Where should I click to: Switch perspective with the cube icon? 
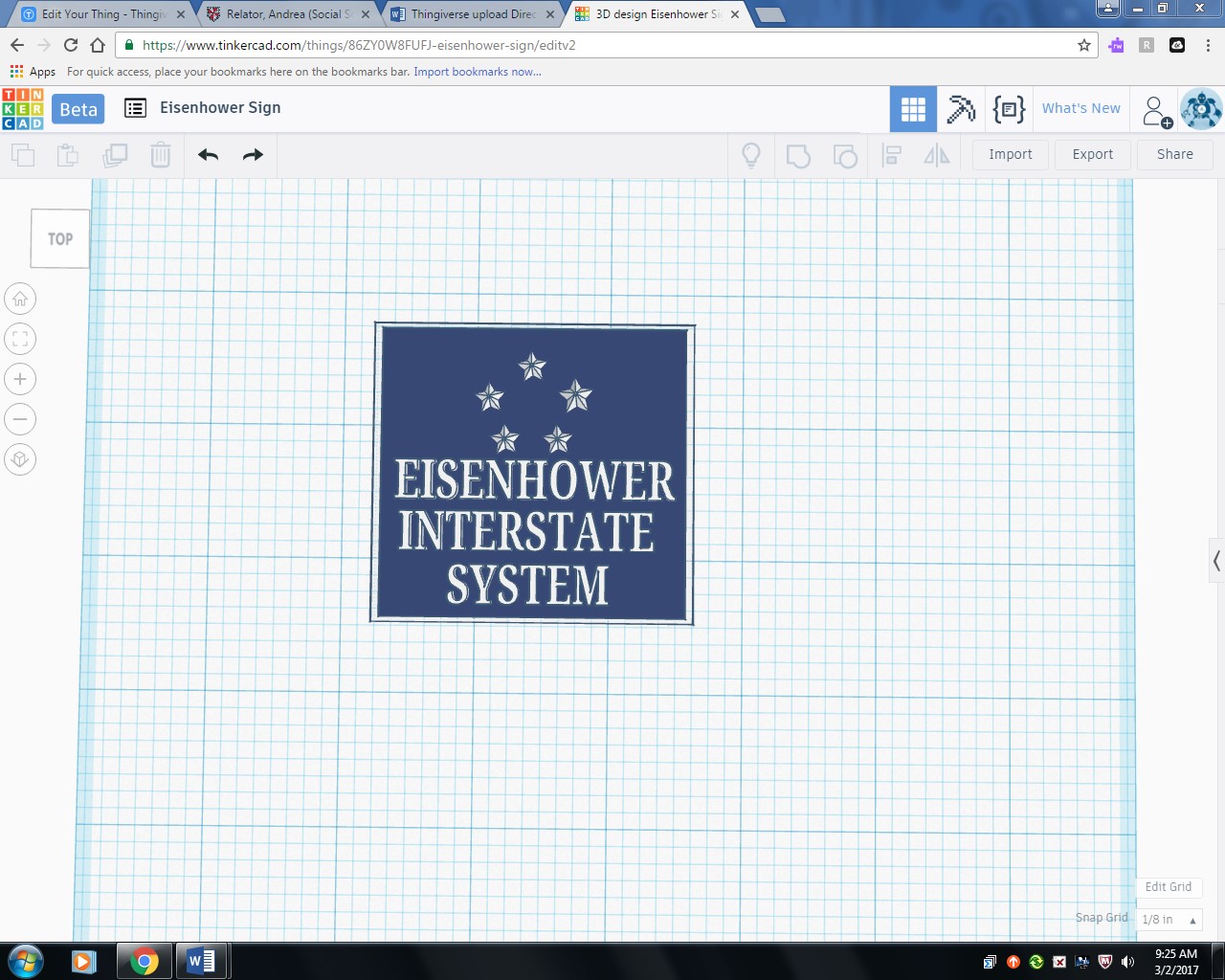pyautogui.click(x=20, y=459)
